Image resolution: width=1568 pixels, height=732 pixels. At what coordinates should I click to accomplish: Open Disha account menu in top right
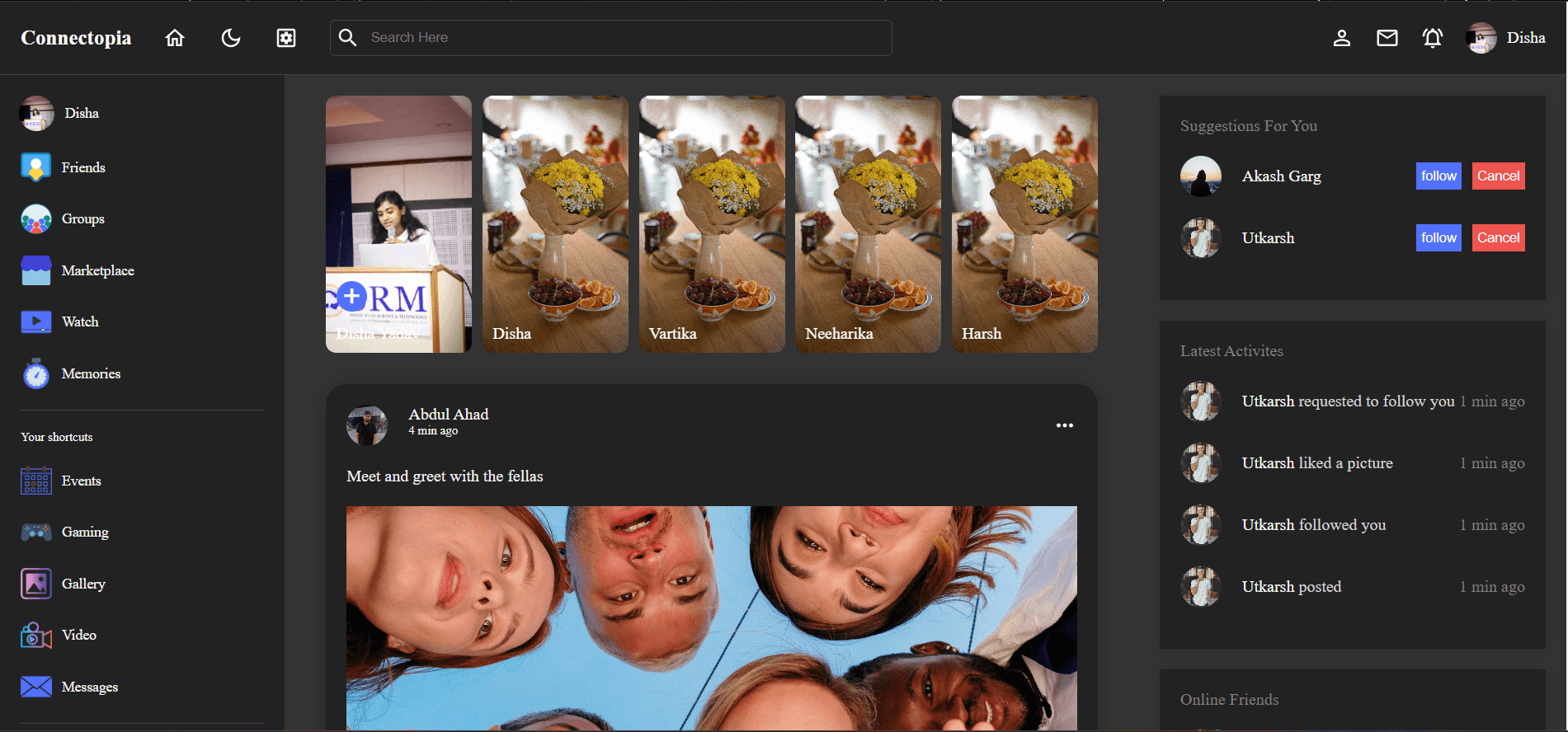[1506, 38]
